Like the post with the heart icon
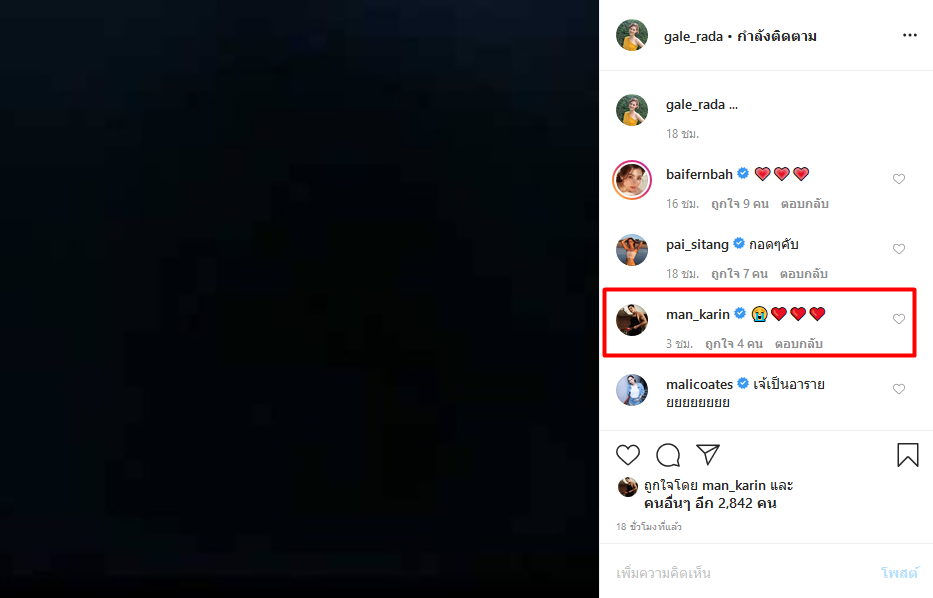Screen dimensions: 933x598 pyautogui.click(x=628, y=455)
